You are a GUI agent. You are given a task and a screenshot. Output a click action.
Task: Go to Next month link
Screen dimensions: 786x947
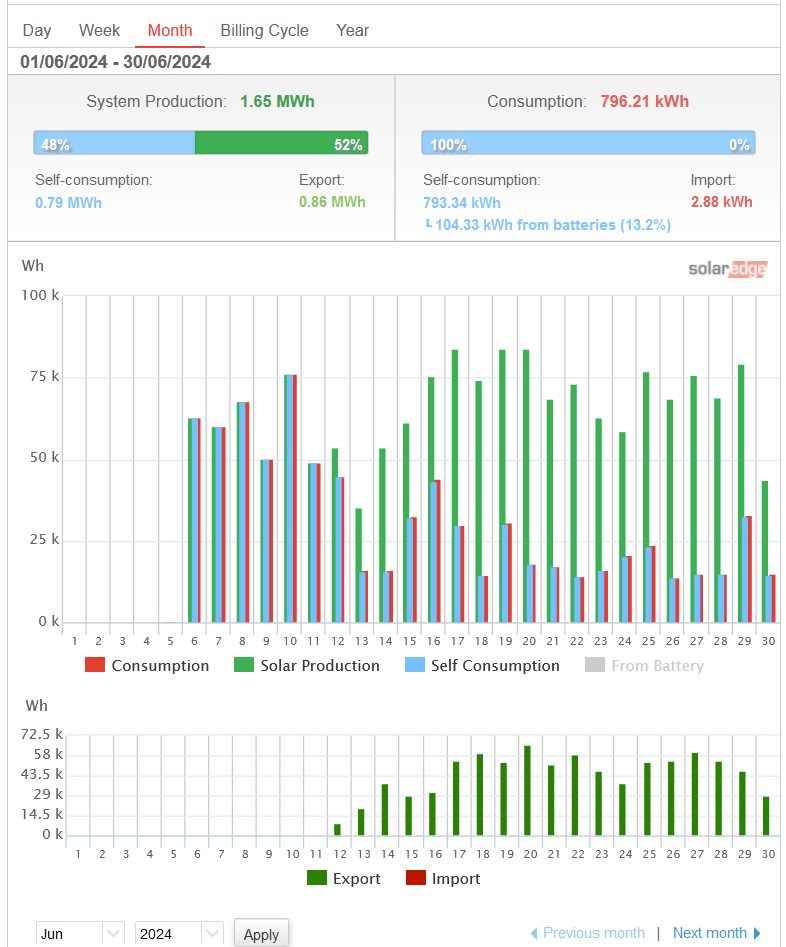(716, 933)
